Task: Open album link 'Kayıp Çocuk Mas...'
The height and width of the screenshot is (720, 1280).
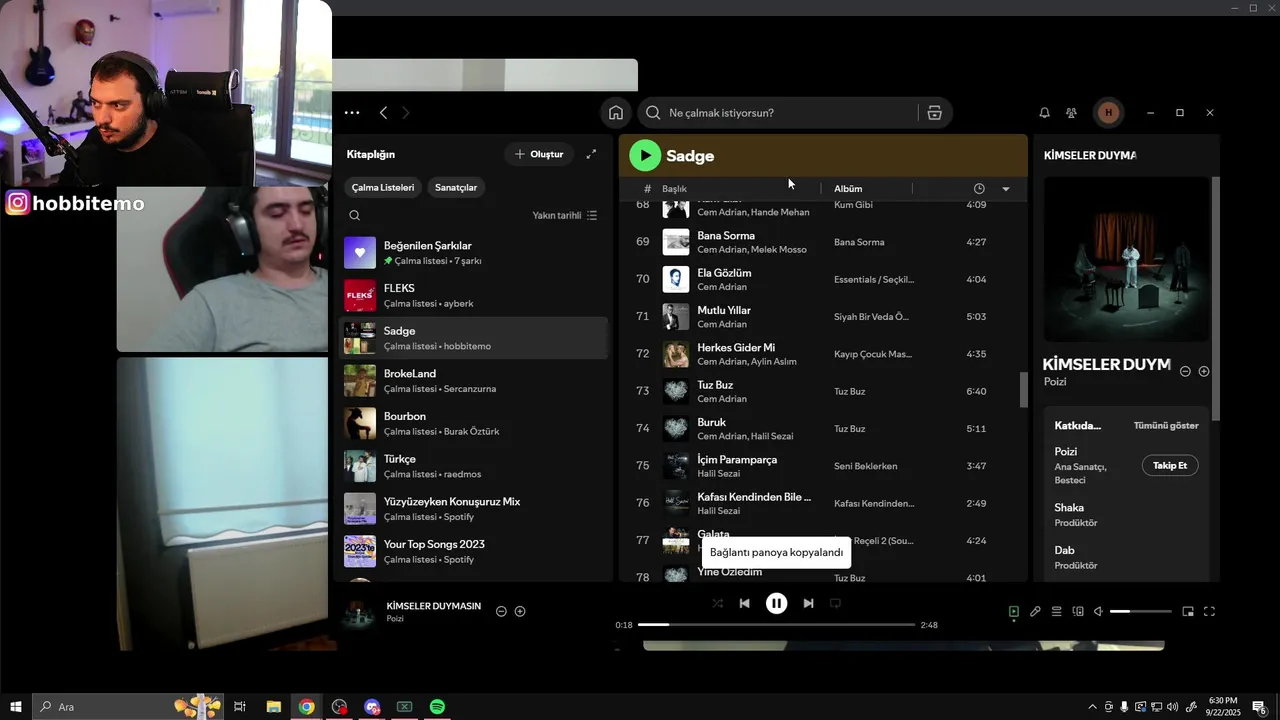Action: tap(873, 354)
